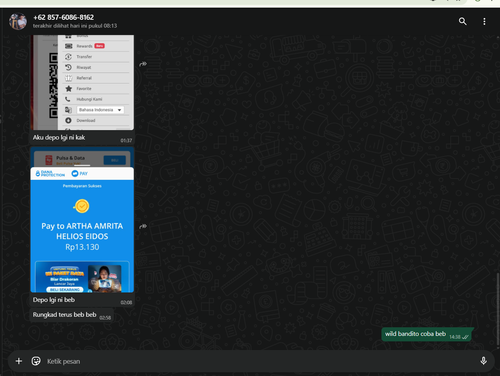Viewport: 500px width, 376px height.
Task: Click the read-receipt double check marks
Action: click(x=465, y=337)
